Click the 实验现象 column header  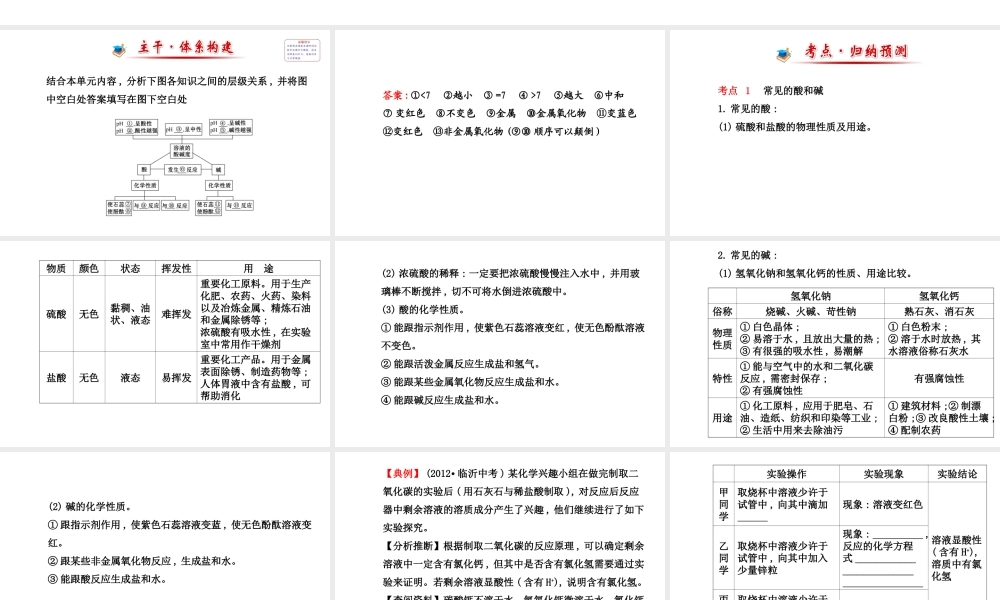point(883,474)
